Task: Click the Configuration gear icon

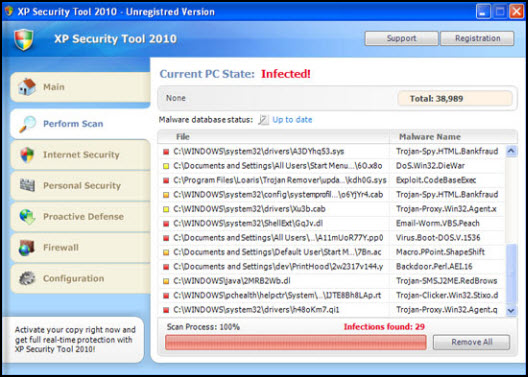Action: point(27,279)
